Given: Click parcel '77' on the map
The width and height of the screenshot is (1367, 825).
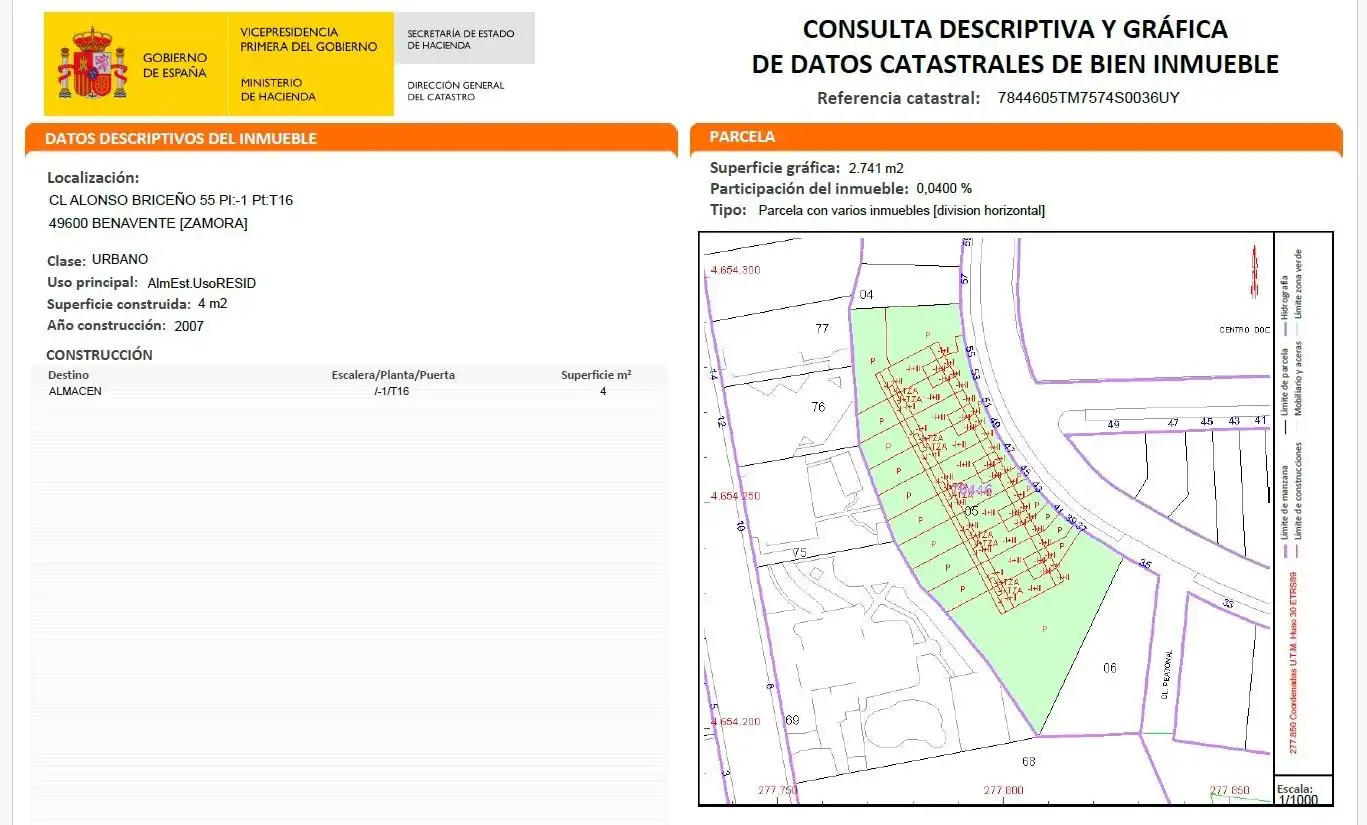Looking at the screenshot, I should click(822, 328).
